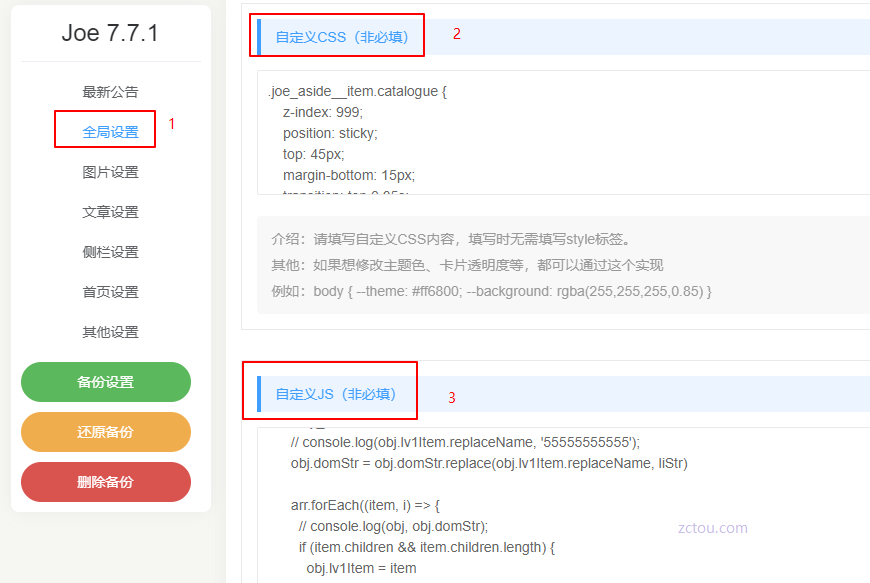This screenshot has width=870, height=583.
Task: Click the zctou.com watermark link
Action: [x=712, y=528]
